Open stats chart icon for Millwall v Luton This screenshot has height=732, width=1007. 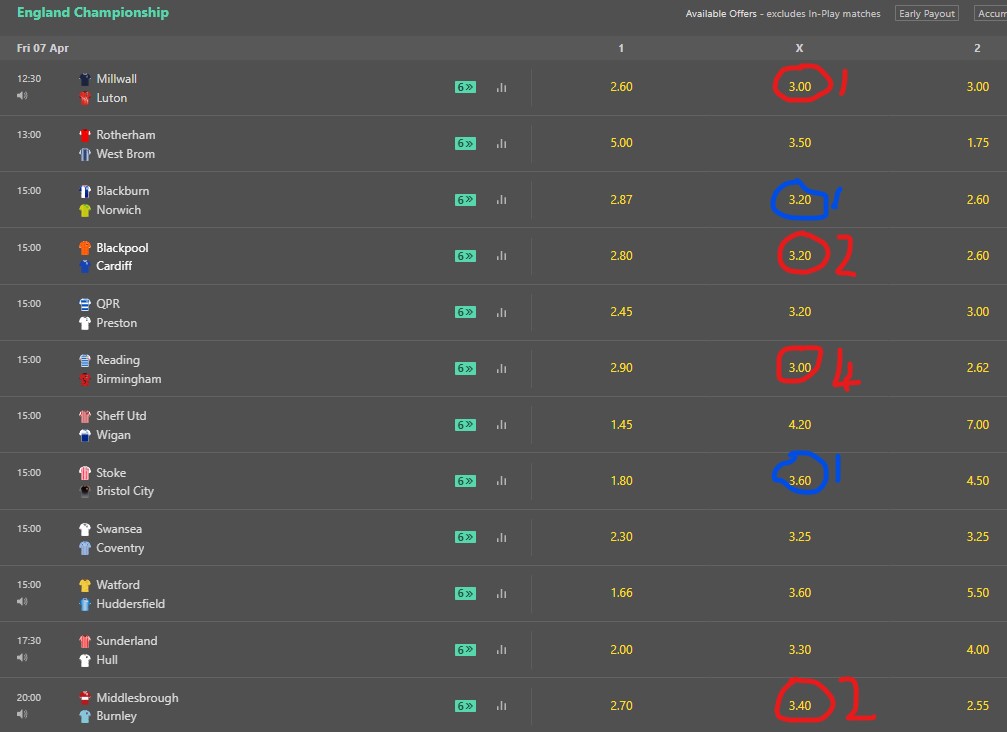click(502, 87)
